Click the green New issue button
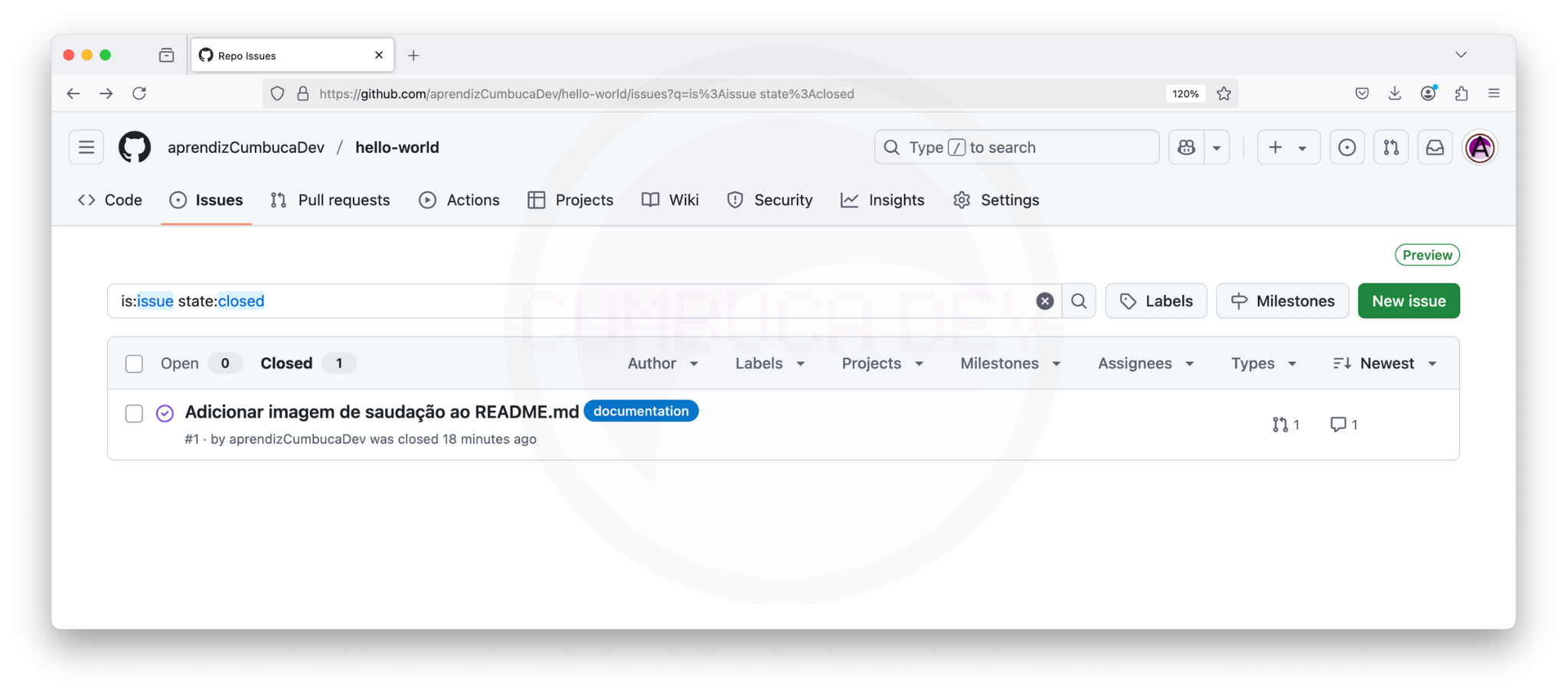Viewport: 1568px width, 697px height. tap(1408, 301)
